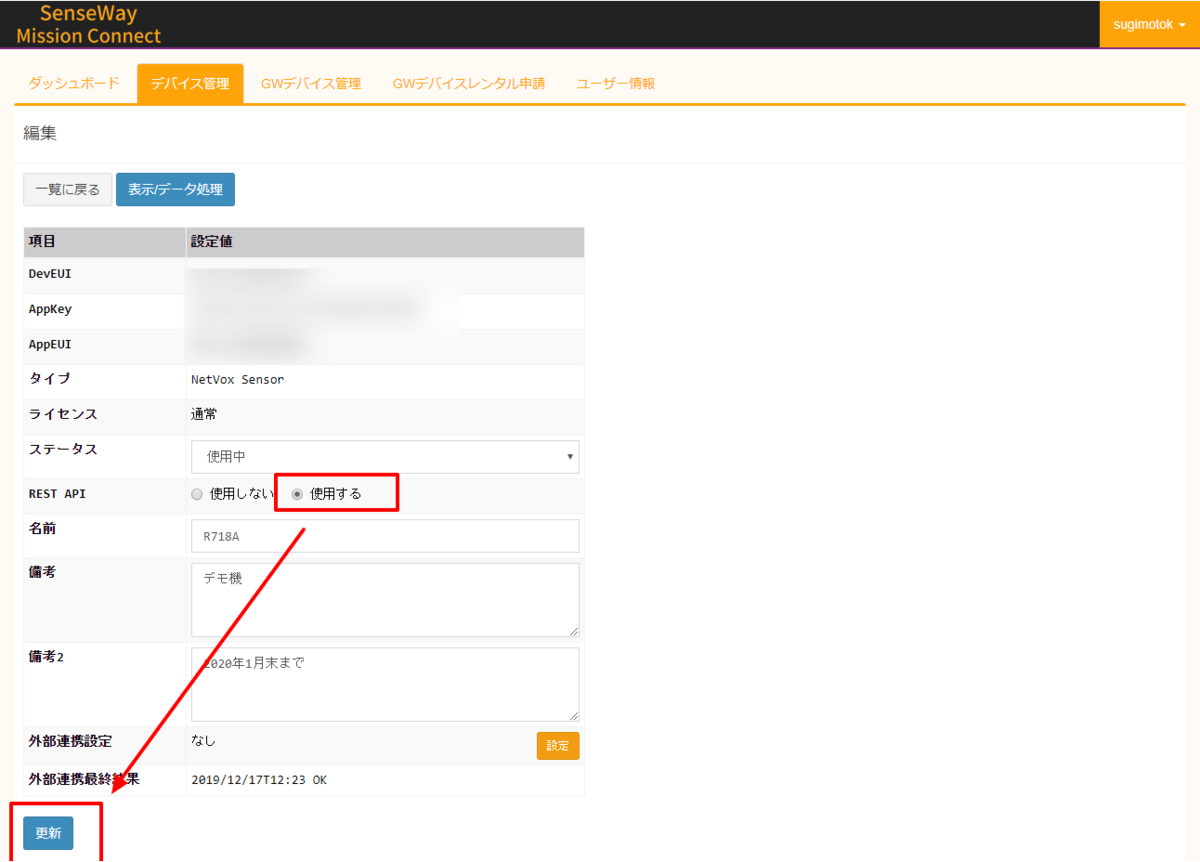Screen dimensions: 1200x862
Task: Click the orange 設定 button
Action: pyautogui.click(x=558, y=746)
